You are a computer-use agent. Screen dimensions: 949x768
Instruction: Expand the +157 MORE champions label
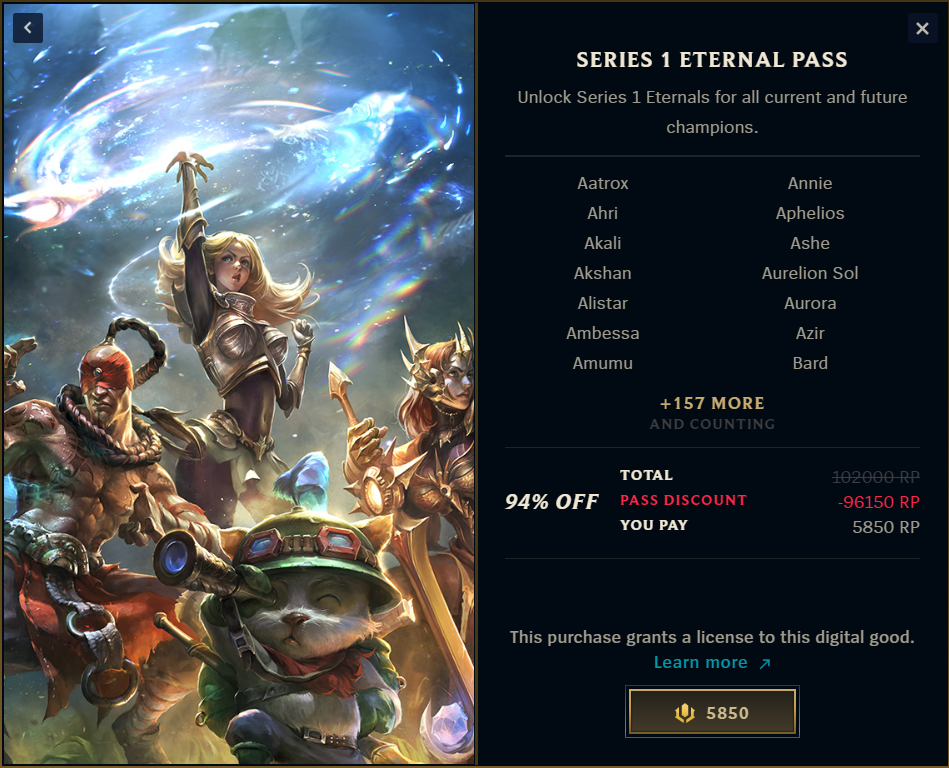coord(712,403)
